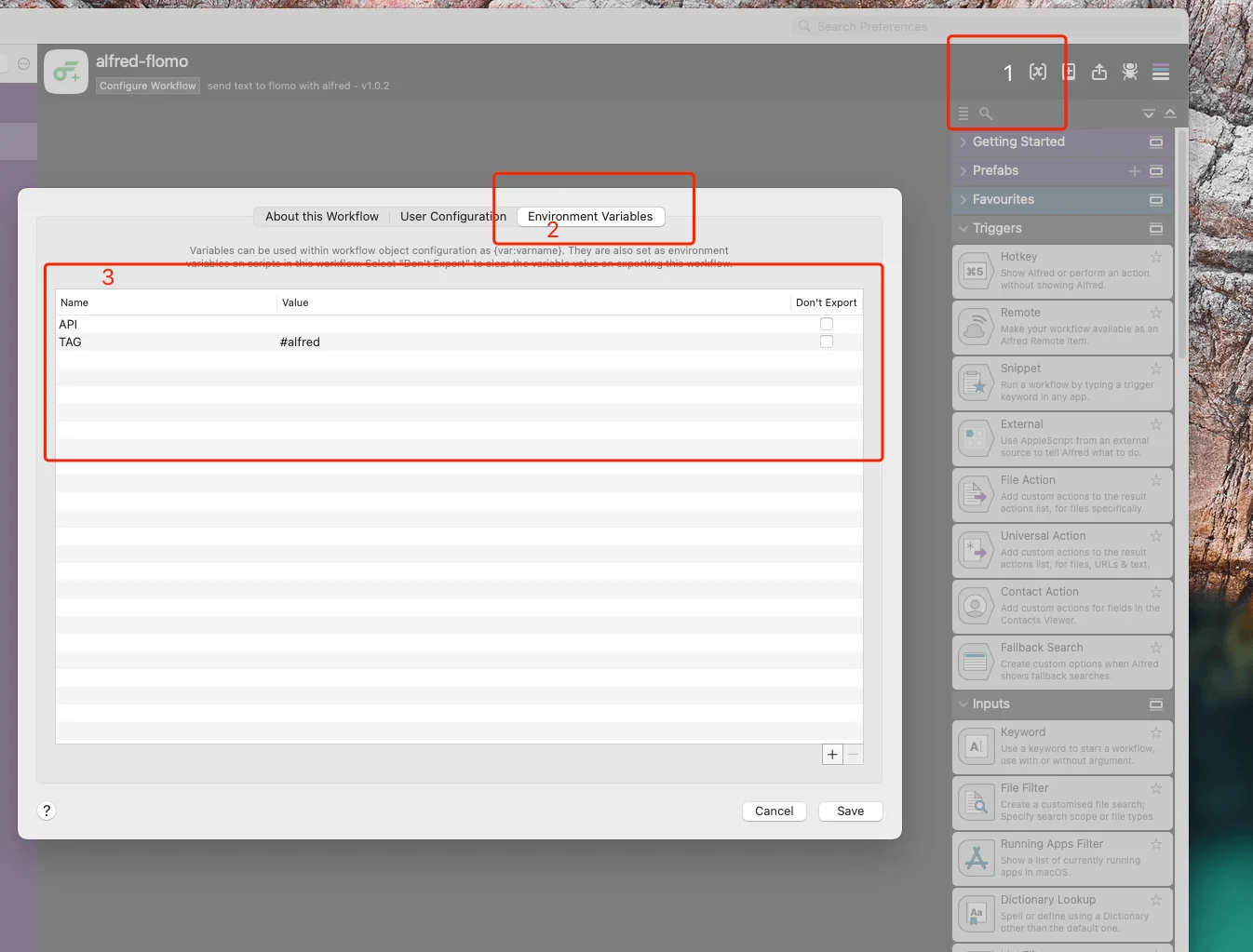
Task: Select the #alfred value cell
Action: 300,342
